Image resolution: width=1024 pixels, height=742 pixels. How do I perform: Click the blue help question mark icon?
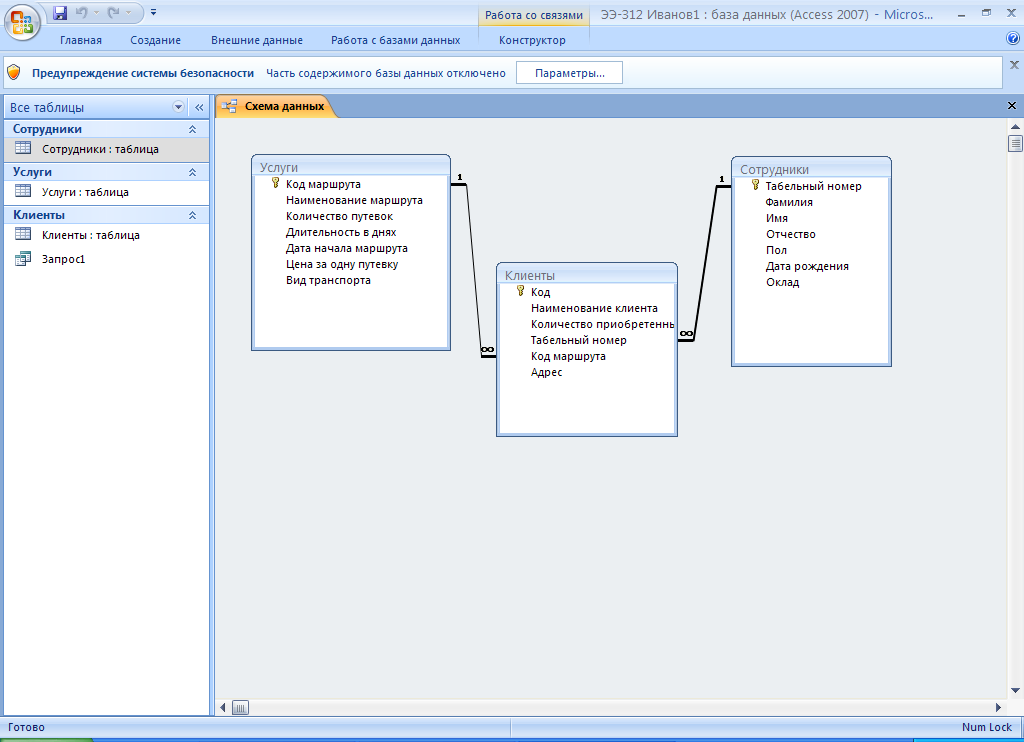pos(1013,39)
